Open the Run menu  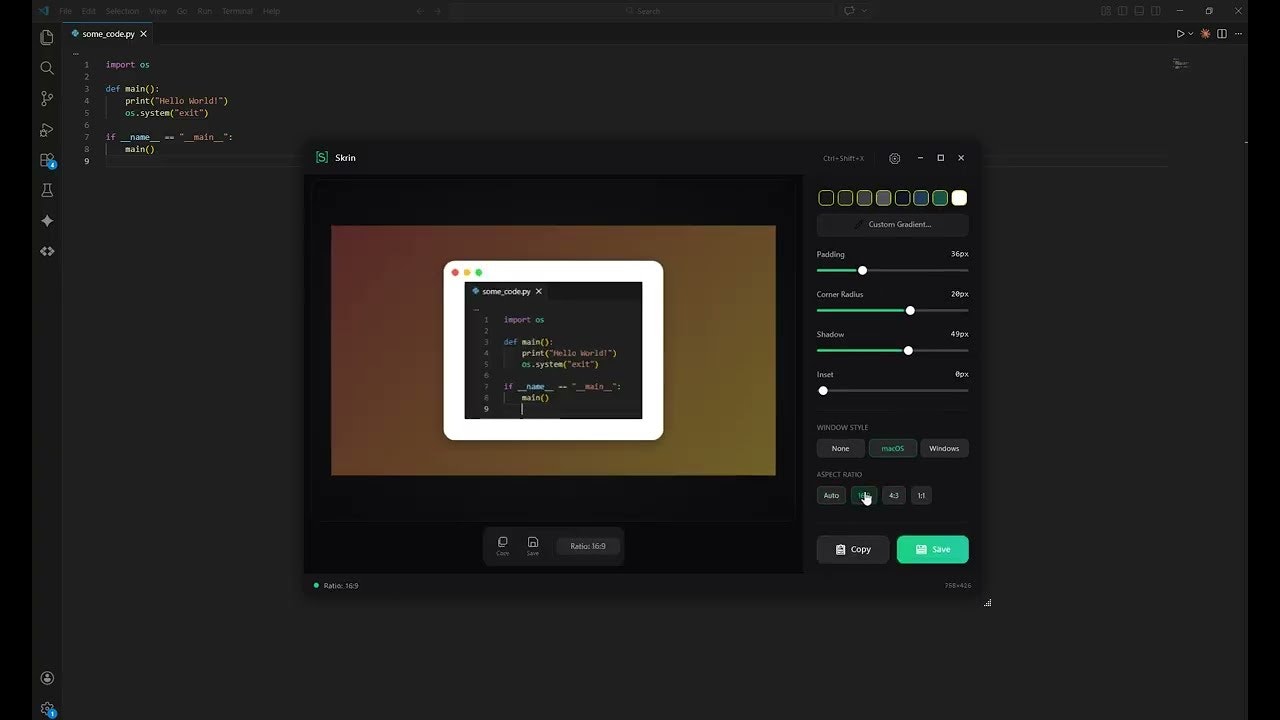204,11
